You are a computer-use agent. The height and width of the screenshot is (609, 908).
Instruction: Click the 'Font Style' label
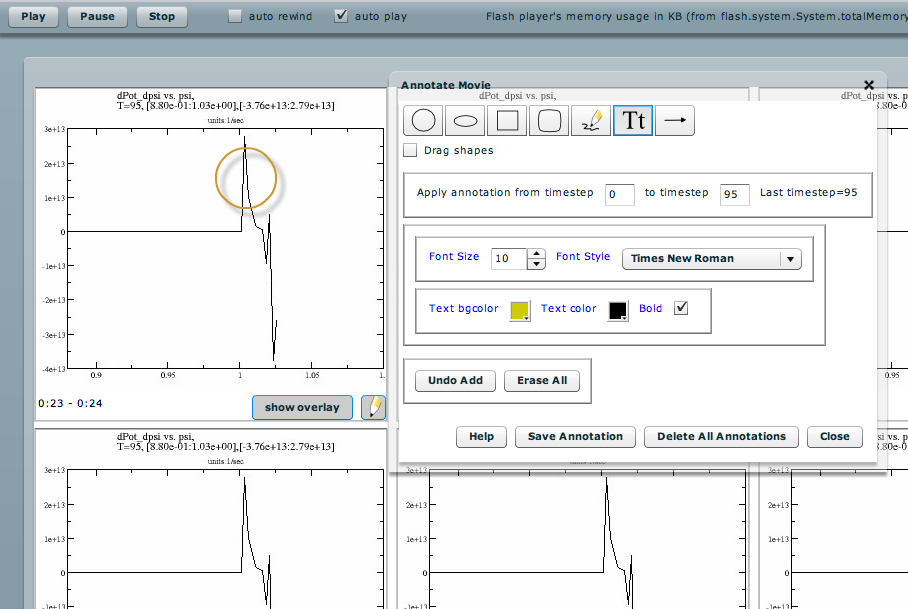pyautogui.click(x=583, y=256)
